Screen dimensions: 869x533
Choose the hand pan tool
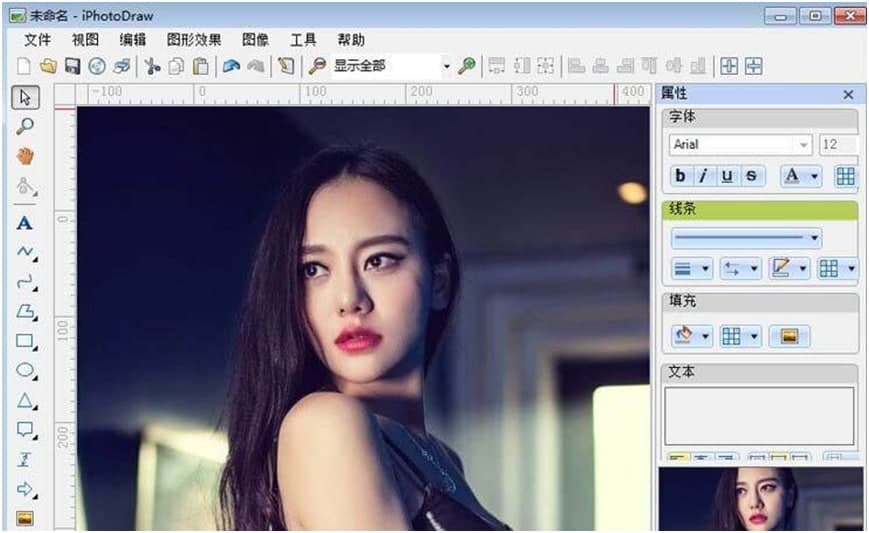(x=25, y=156)
